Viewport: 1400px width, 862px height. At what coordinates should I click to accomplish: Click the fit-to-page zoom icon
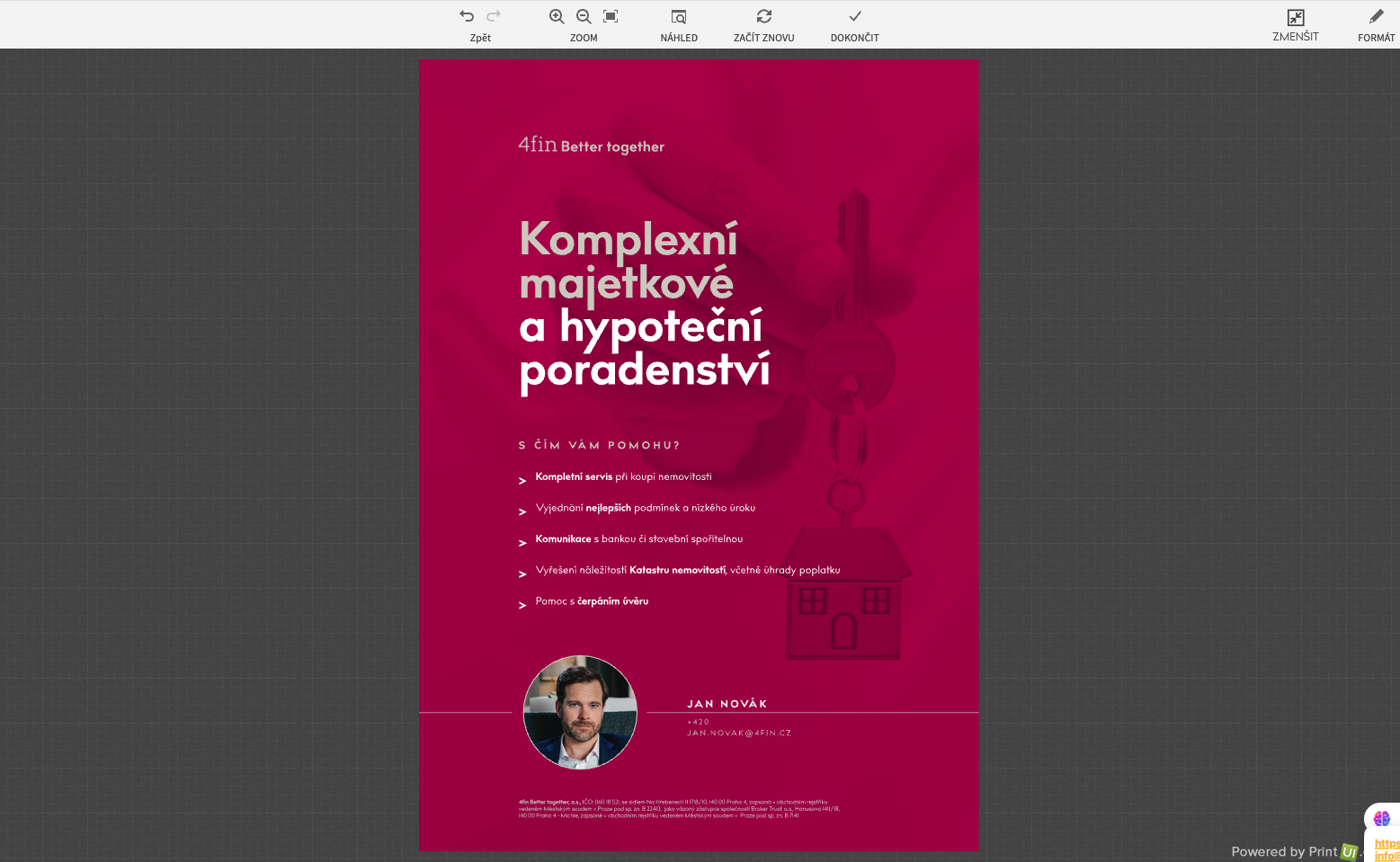tap(611, 15)
